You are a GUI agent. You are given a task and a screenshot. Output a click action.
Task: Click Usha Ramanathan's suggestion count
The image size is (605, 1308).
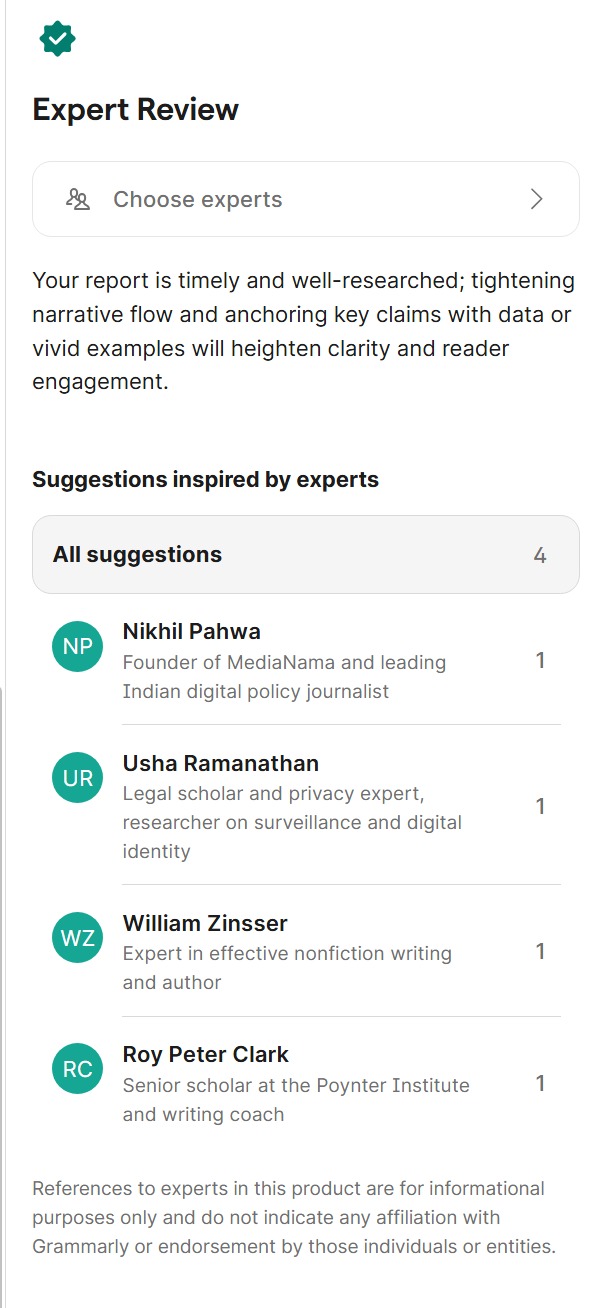click(x=540, y=806)
